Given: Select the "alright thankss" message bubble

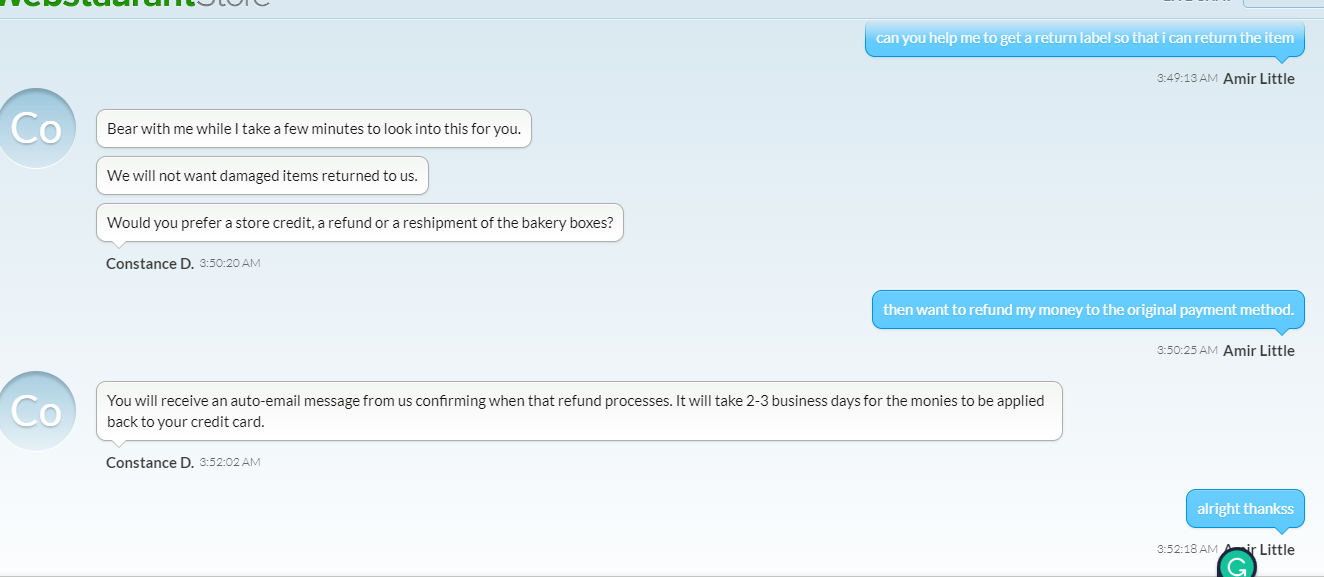Looking at the screenshot, I should [x=1245, y=509].
